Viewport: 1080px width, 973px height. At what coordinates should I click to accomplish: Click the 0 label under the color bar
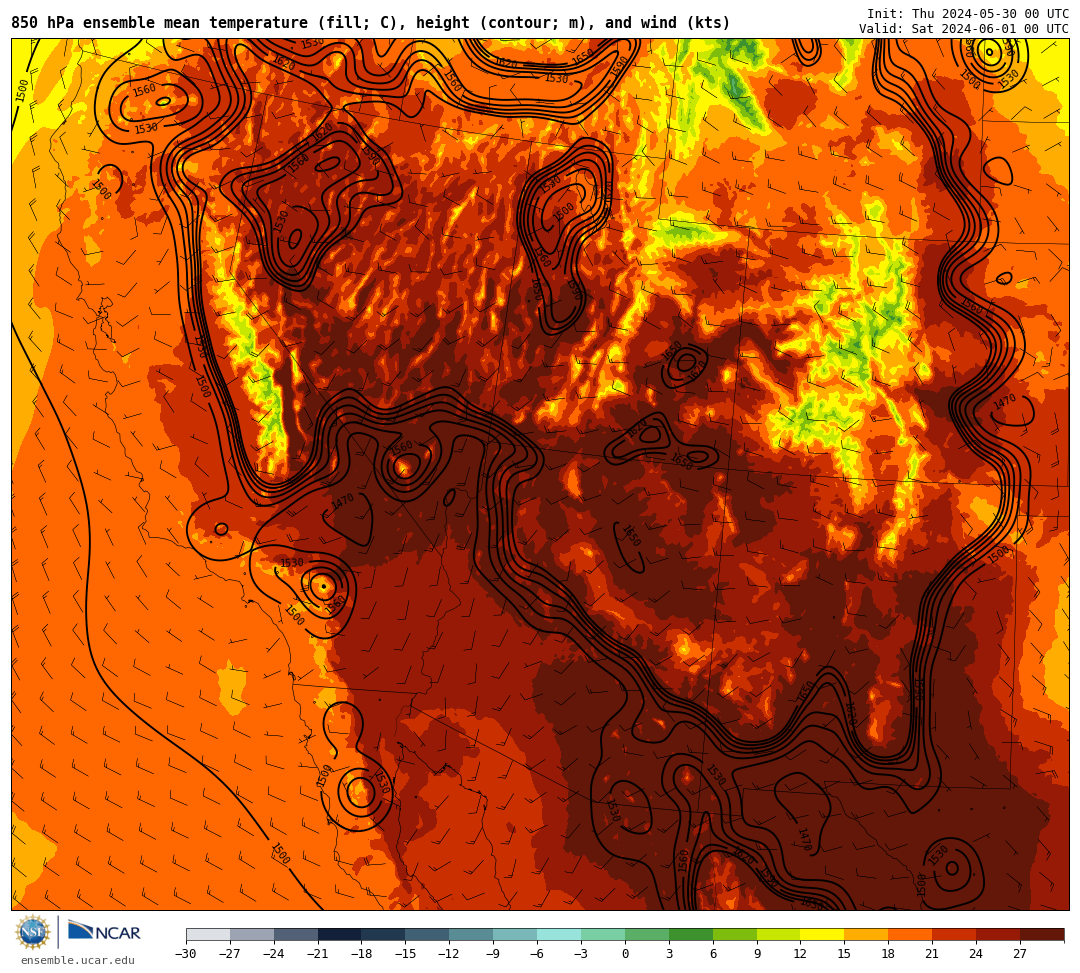[x=625, y=954]
